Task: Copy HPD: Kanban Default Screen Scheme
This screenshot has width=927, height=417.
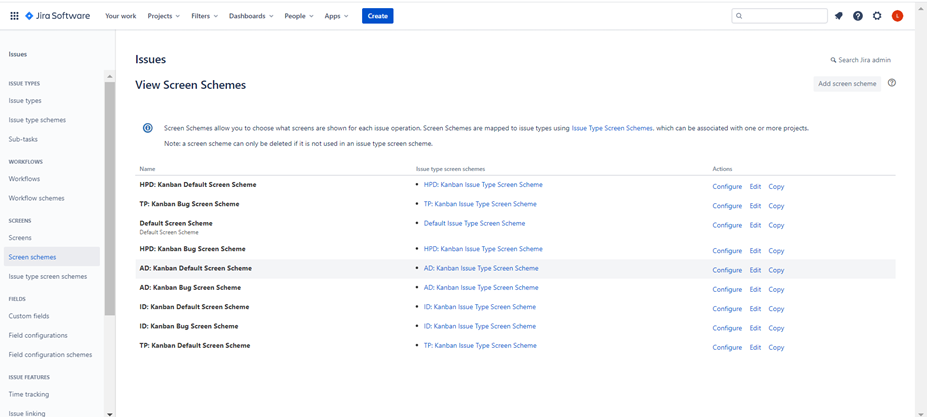Action: (x=776, y=186)
